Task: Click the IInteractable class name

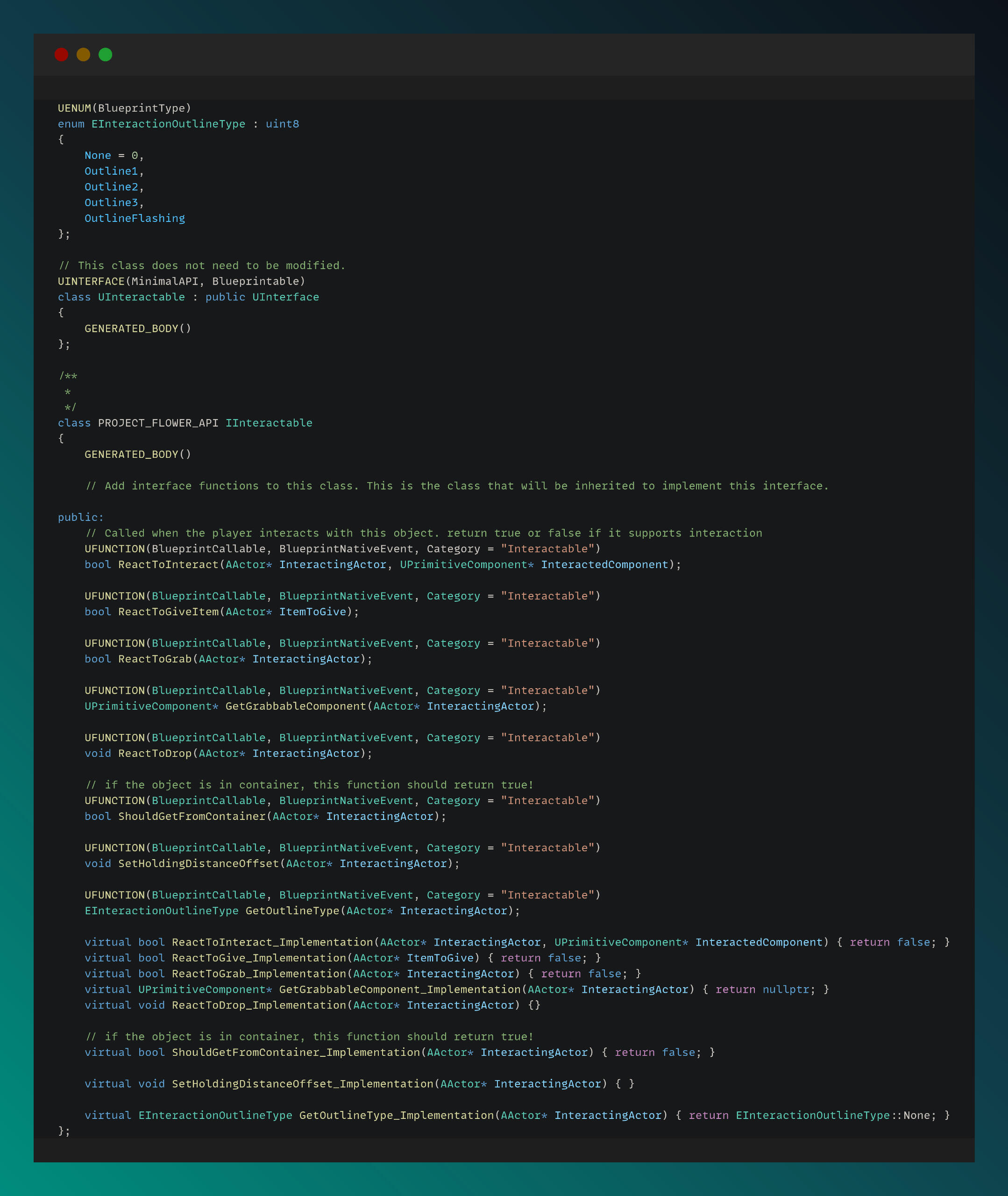Action: [x=269, y=423]
